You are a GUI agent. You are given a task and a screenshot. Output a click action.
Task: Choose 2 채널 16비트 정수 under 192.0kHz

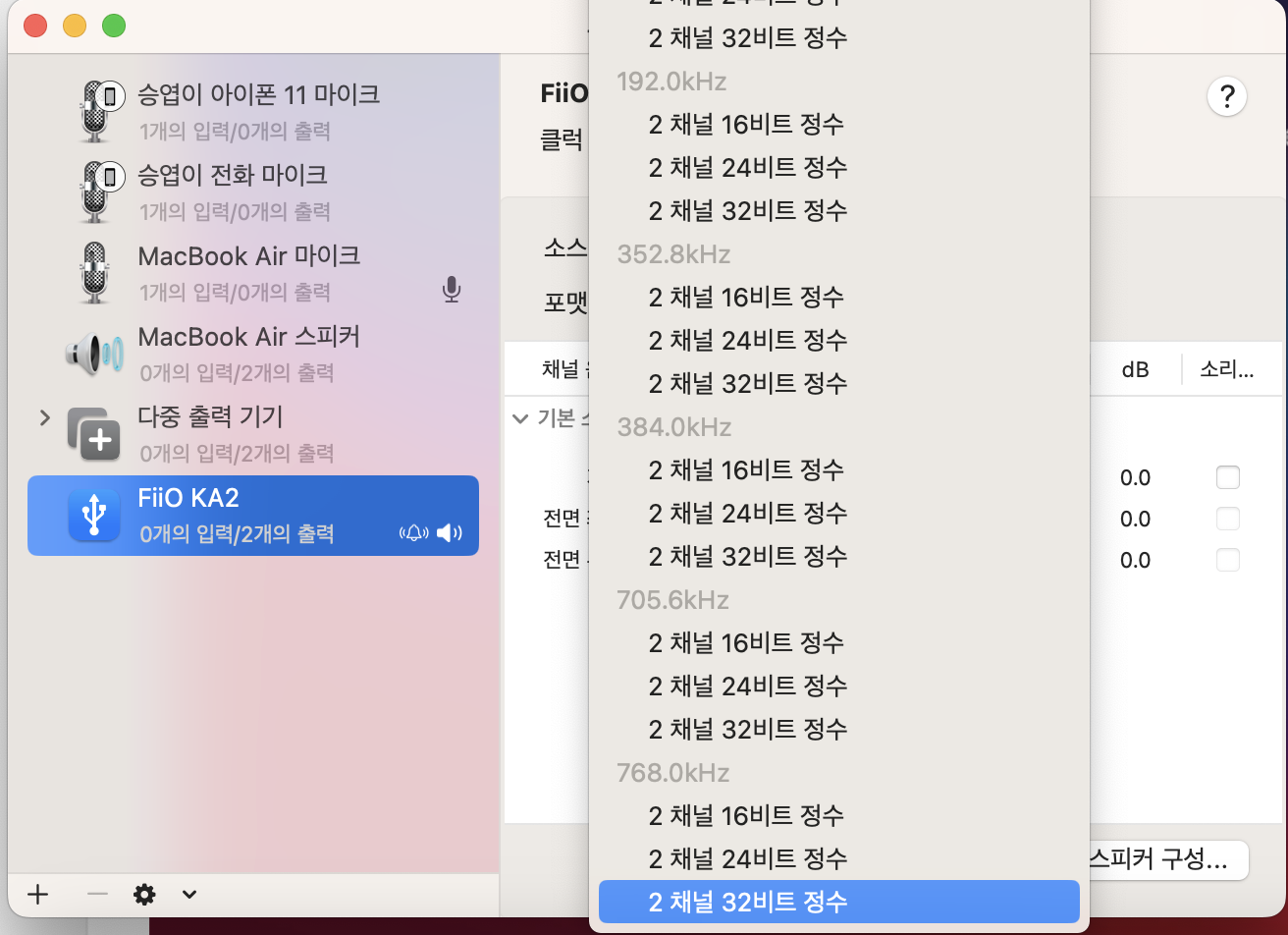point(839,124)
